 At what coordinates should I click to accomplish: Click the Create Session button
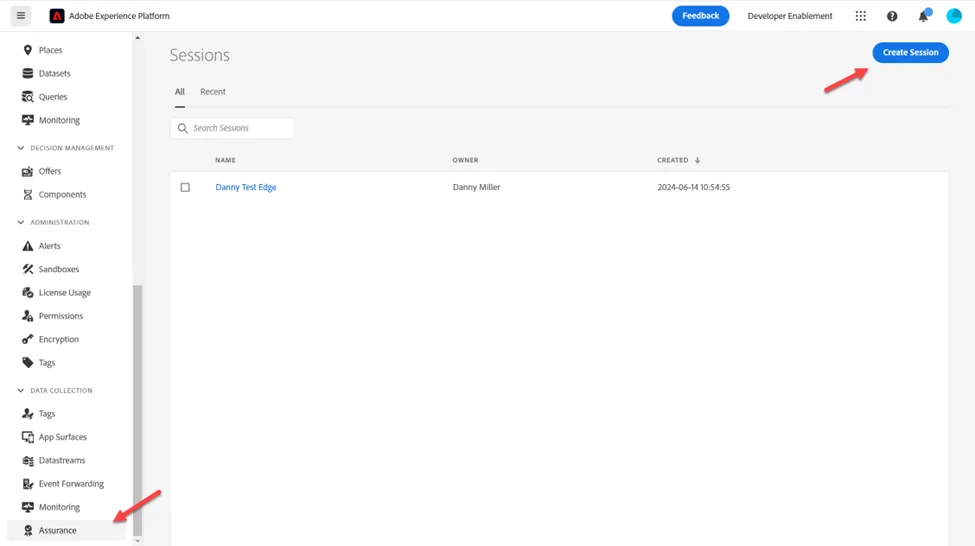(x=910, y=52)
